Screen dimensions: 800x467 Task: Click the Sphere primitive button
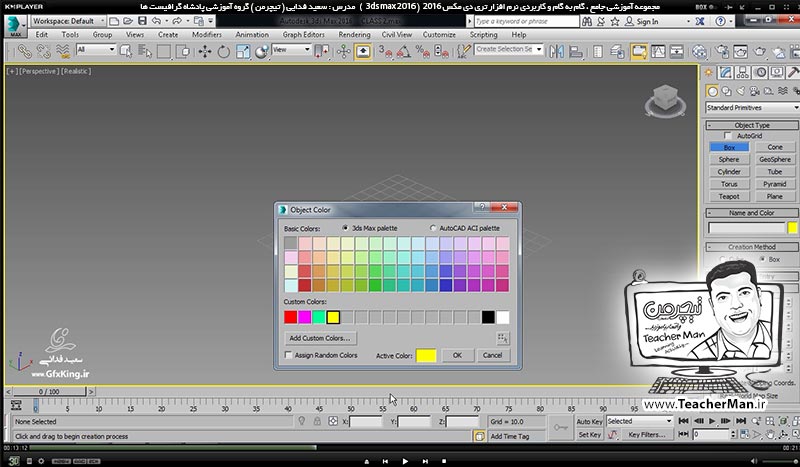click(x=729, y=159)
